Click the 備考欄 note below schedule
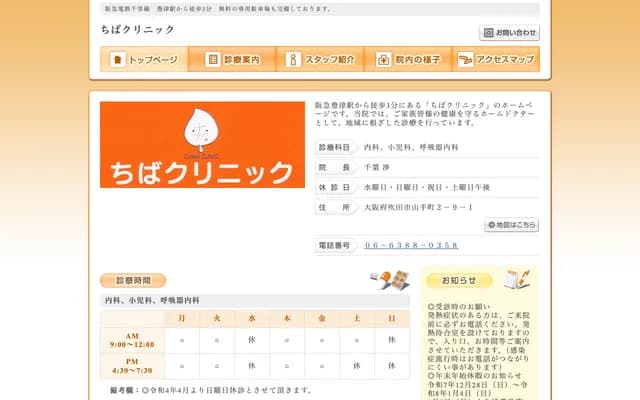Viewport: 640px width, 400px height. pyautogui.click(x=211, y=390)
